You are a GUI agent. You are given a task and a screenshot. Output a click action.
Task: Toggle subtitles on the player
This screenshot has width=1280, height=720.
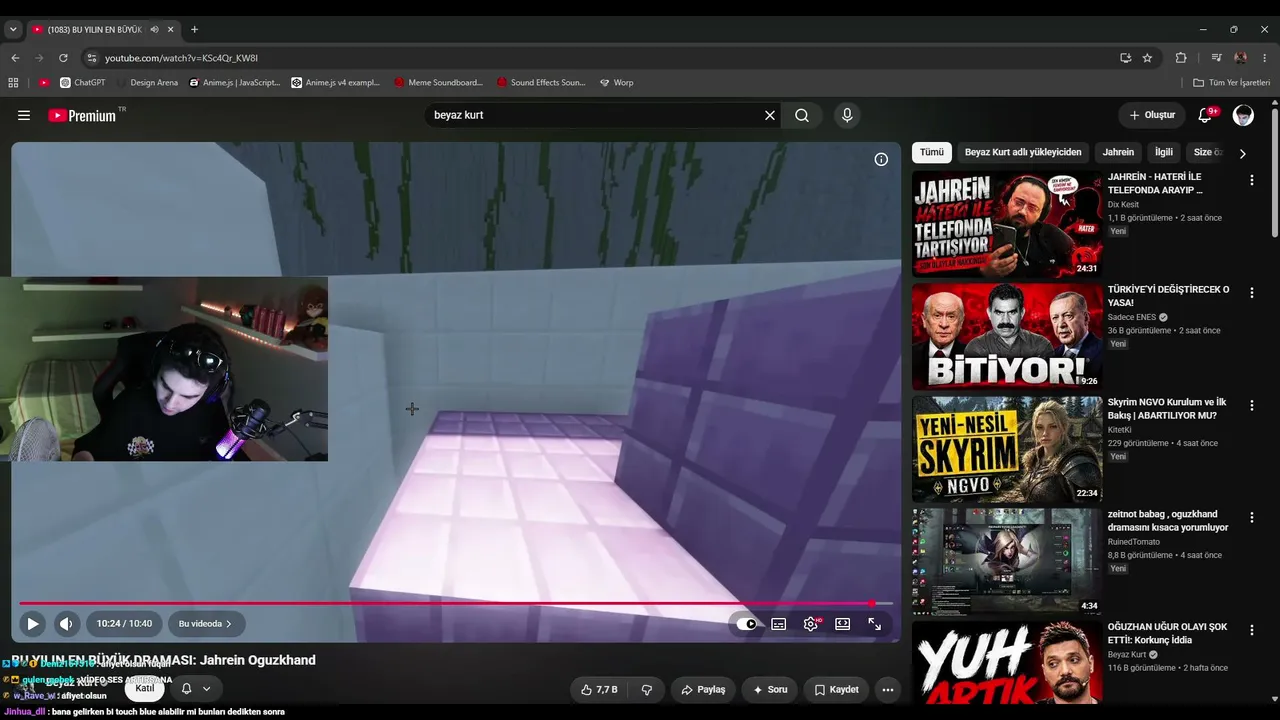778,624
